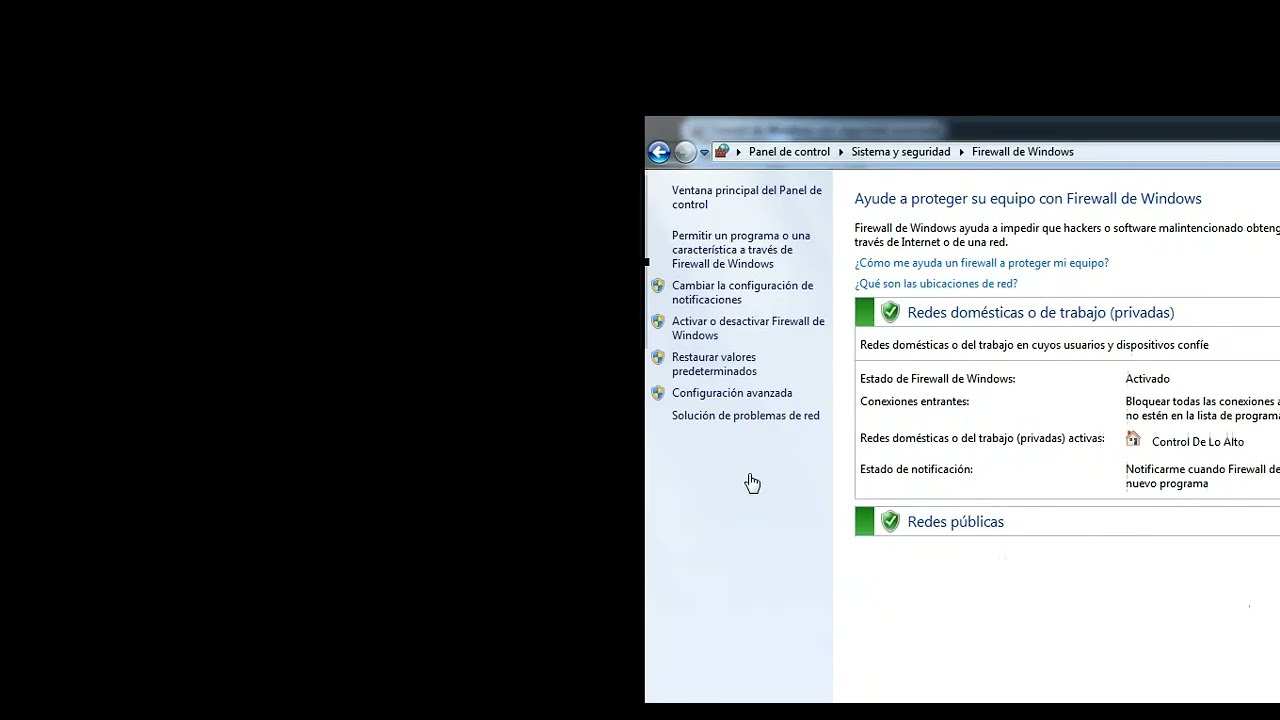Open ¿Qué son las ubicaciones de red? link
This screenshot has height=720, width=1280.
936,284
